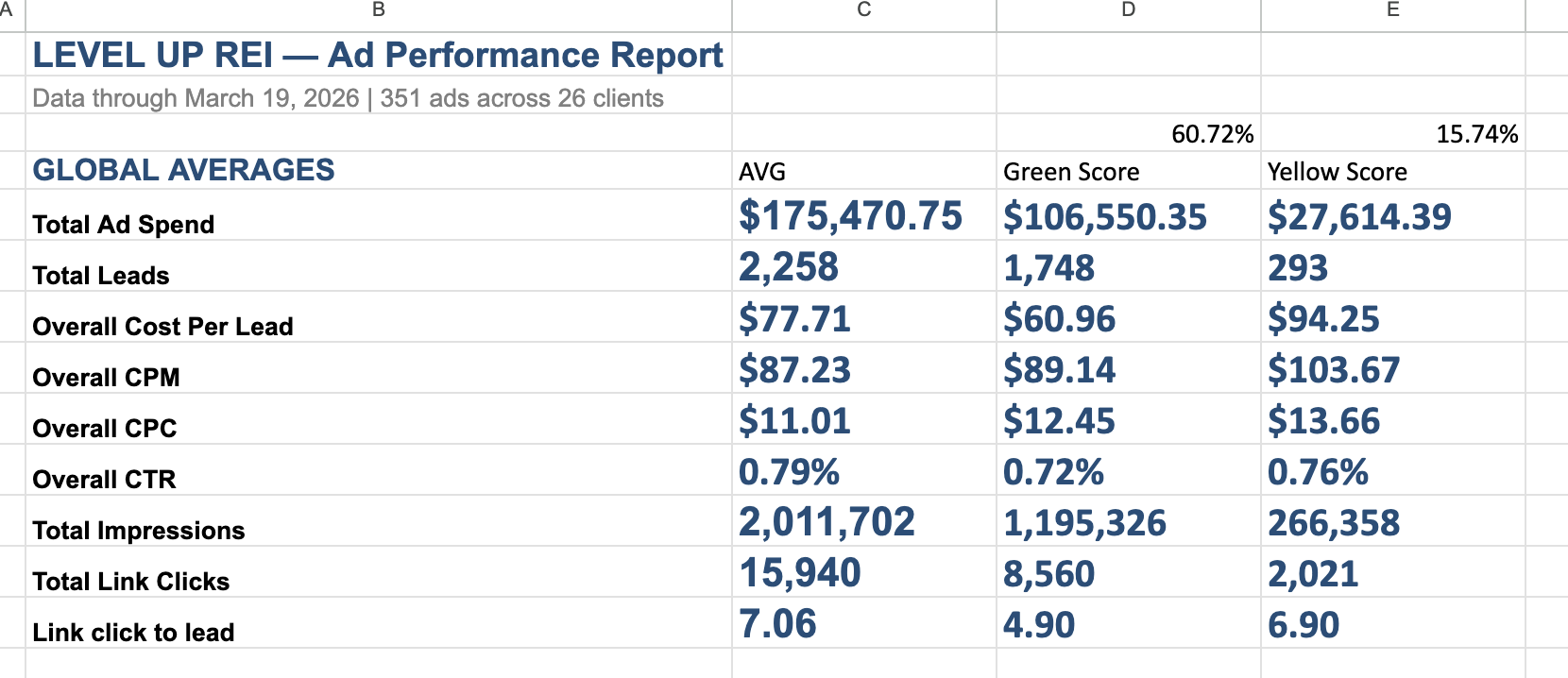Image resolution: width=1568 pixels, height=678 pixels.
Task: Select the $94.25 cell
Action: 1393,317
